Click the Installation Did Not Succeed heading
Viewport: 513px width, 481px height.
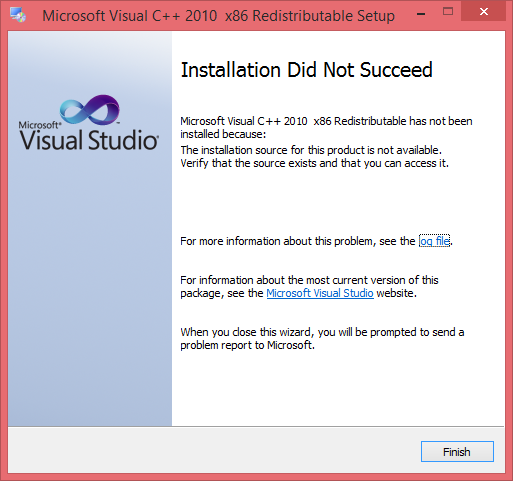[306, 70]
